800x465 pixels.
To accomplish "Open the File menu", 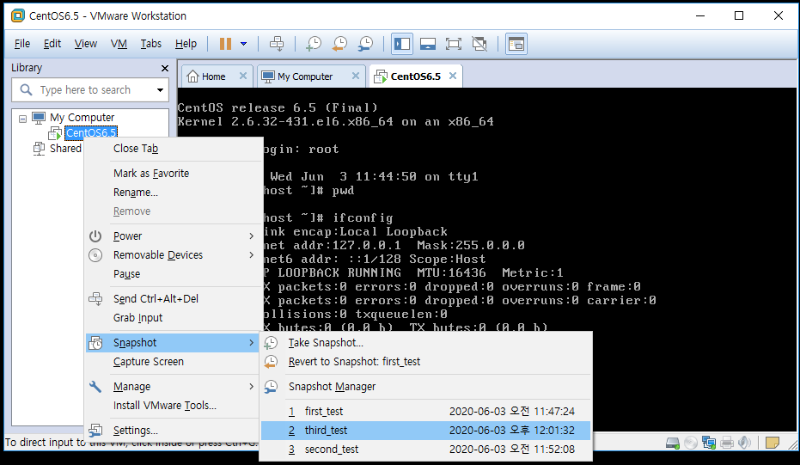I will coord(22,44).
